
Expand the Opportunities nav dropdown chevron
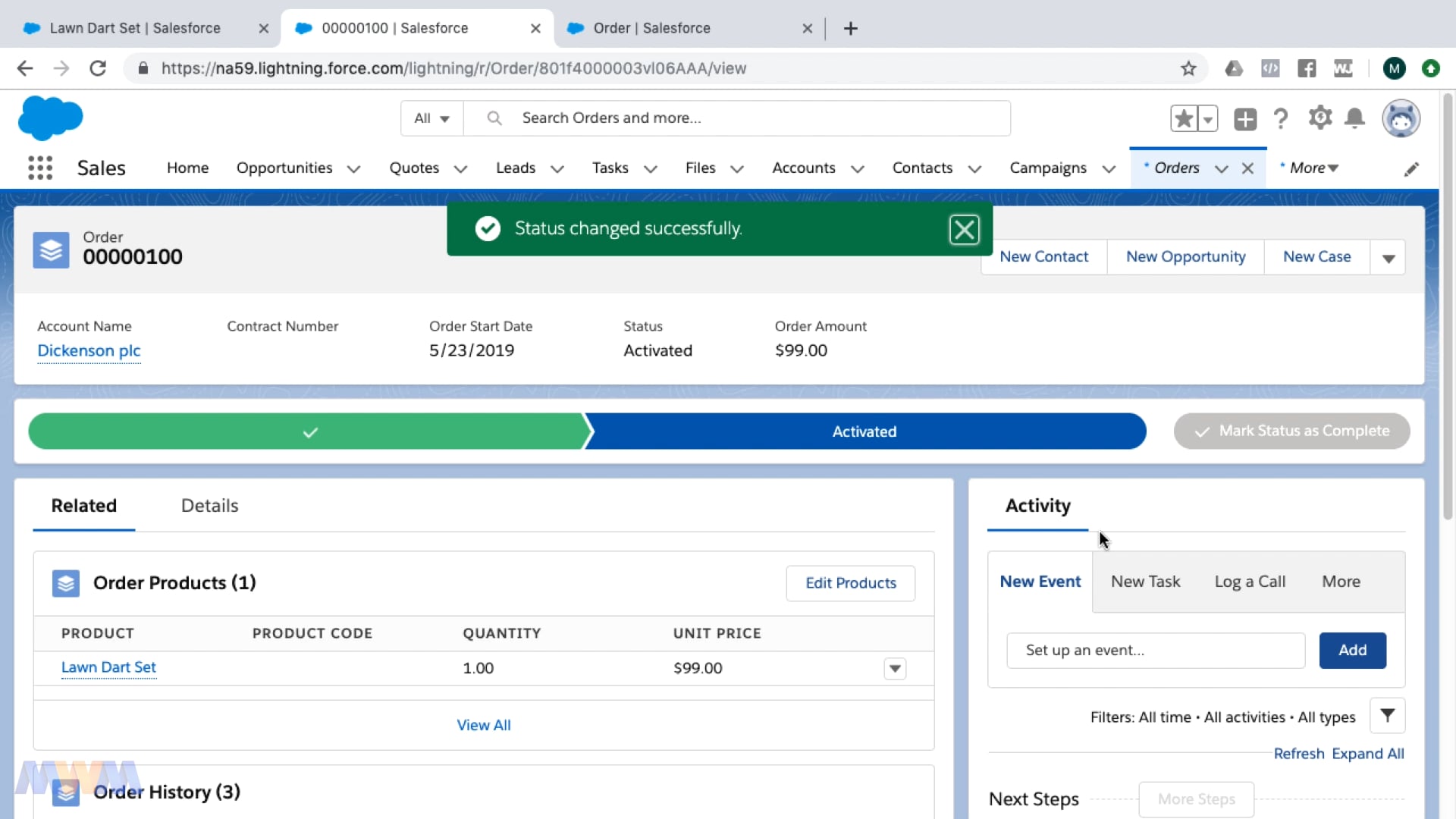353,169
